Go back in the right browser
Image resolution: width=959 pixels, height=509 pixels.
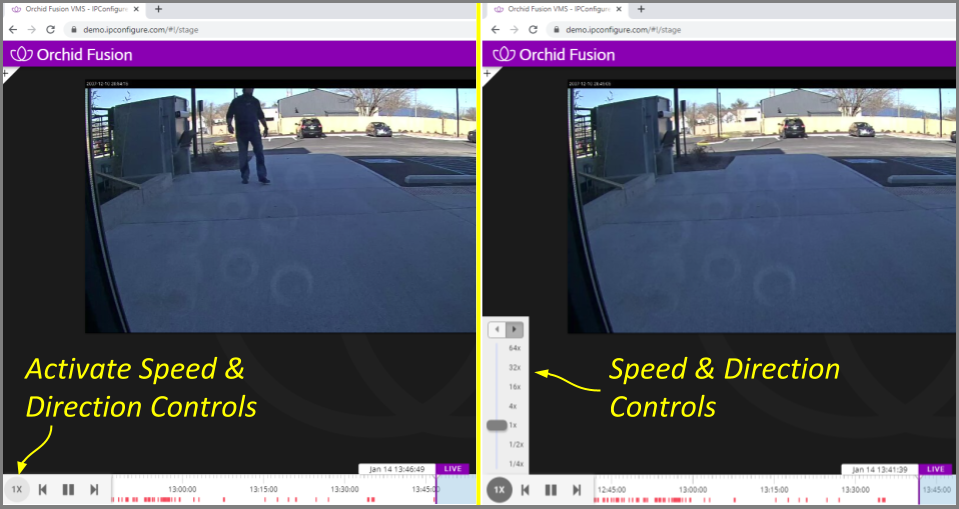tap(495, 29)
